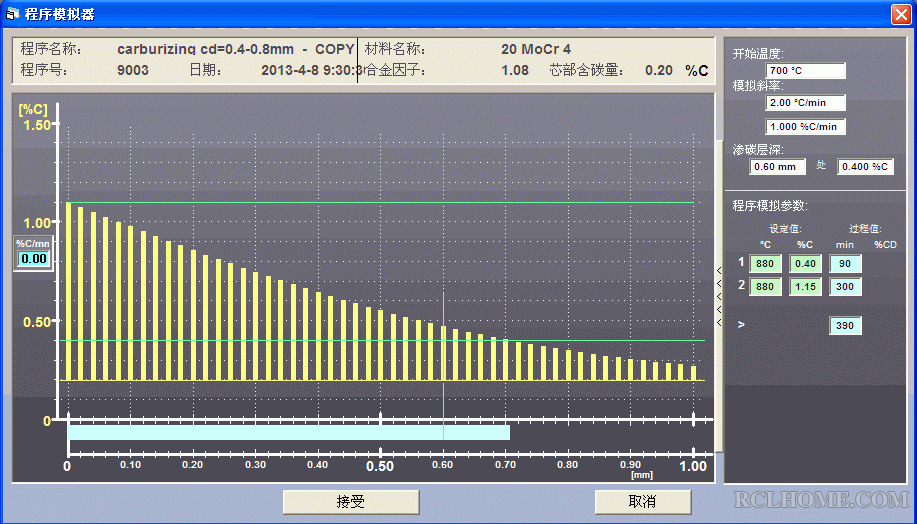The height and width of the screenshot is (524, 917).
Task: Click the date value 2013-4-8 9:30:3
Action: coord(311,70)
